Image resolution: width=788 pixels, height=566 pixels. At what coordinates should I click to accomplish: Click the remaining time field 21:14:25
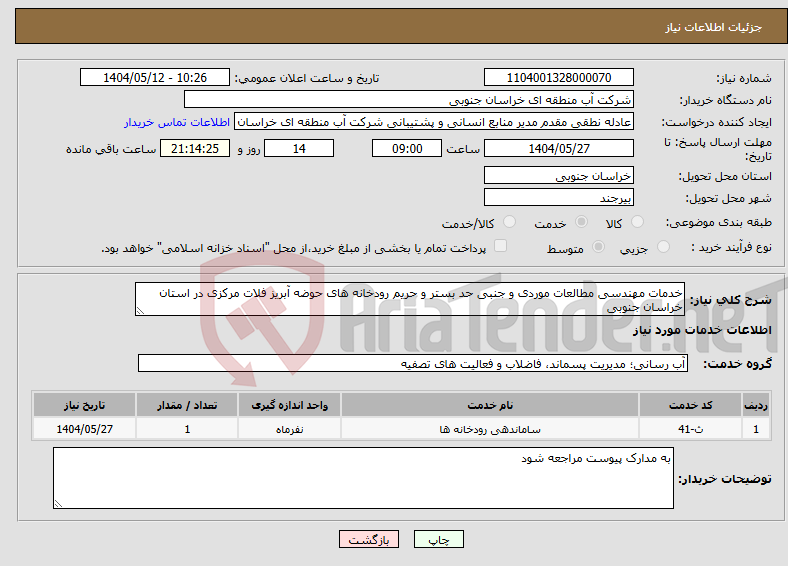[195, 148]
